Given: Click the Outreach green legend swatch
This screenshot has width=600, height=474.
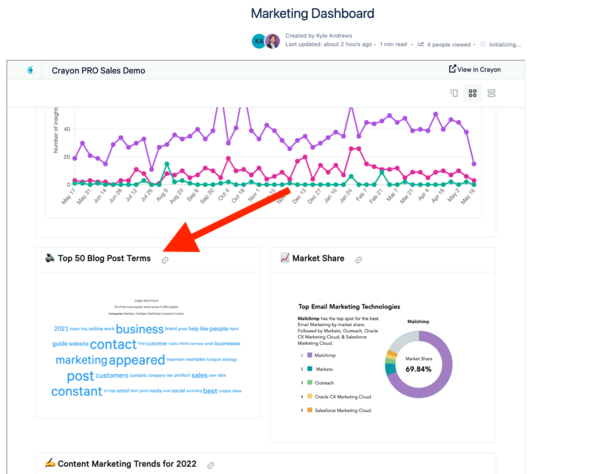Looking at the screenshot, I should coord(303,382).
